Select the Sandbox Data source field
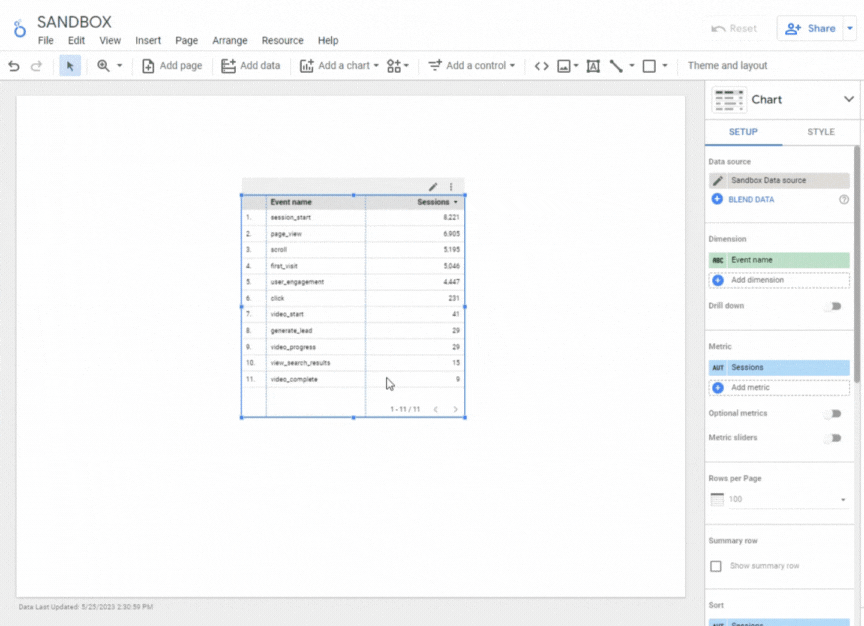The height and width of the screenshot is (626, 864). (779, 180)
